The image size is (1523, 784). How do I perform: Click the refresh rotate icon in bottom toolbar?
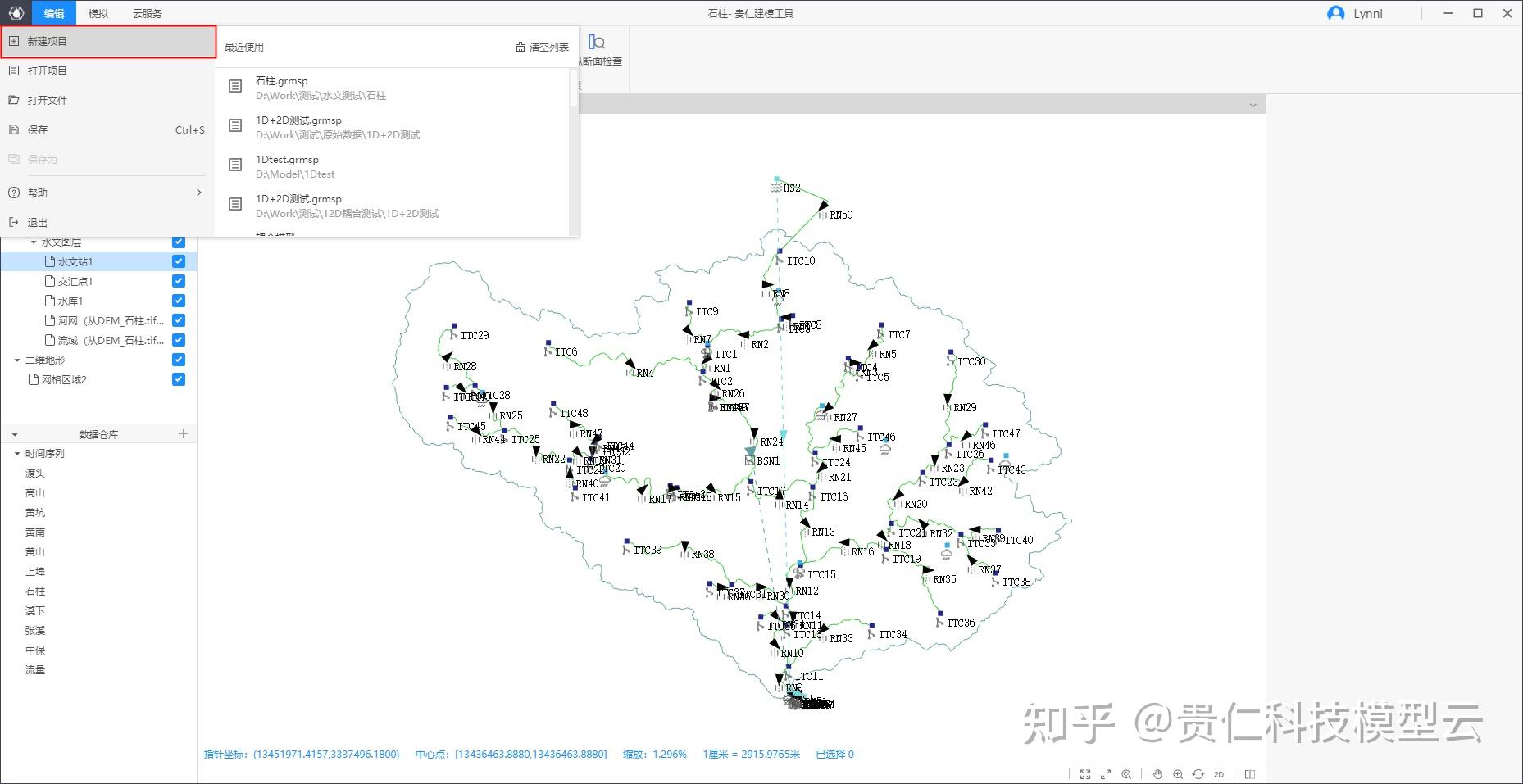1198,774
